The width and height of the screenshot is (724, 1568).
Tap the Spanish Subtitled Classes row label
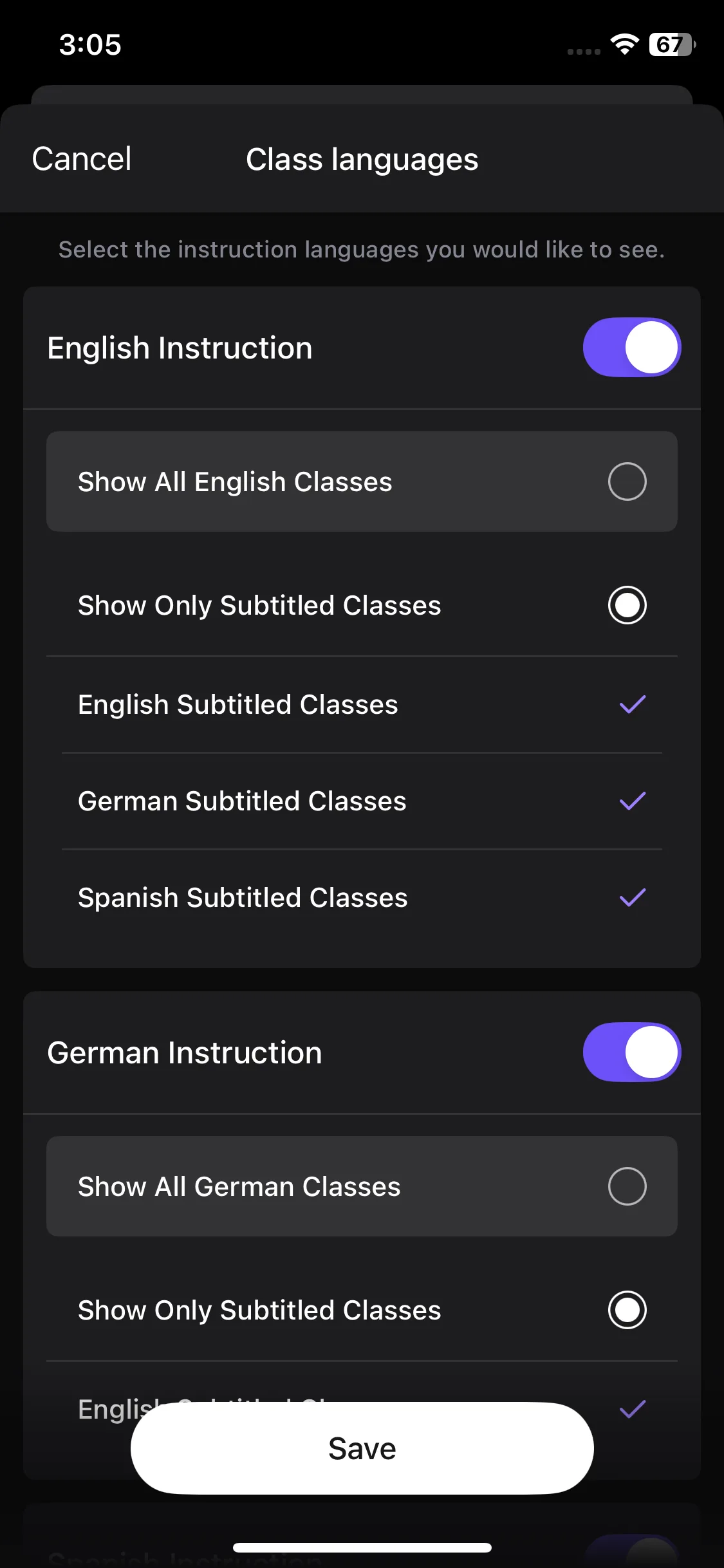(243, 897)
